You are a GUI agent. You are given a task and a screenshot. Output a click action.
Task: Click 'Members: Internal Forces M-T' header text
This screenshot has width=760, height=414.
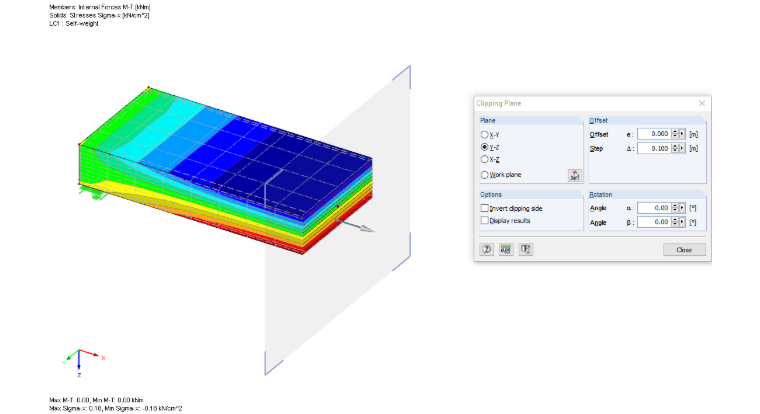(99, 7)
